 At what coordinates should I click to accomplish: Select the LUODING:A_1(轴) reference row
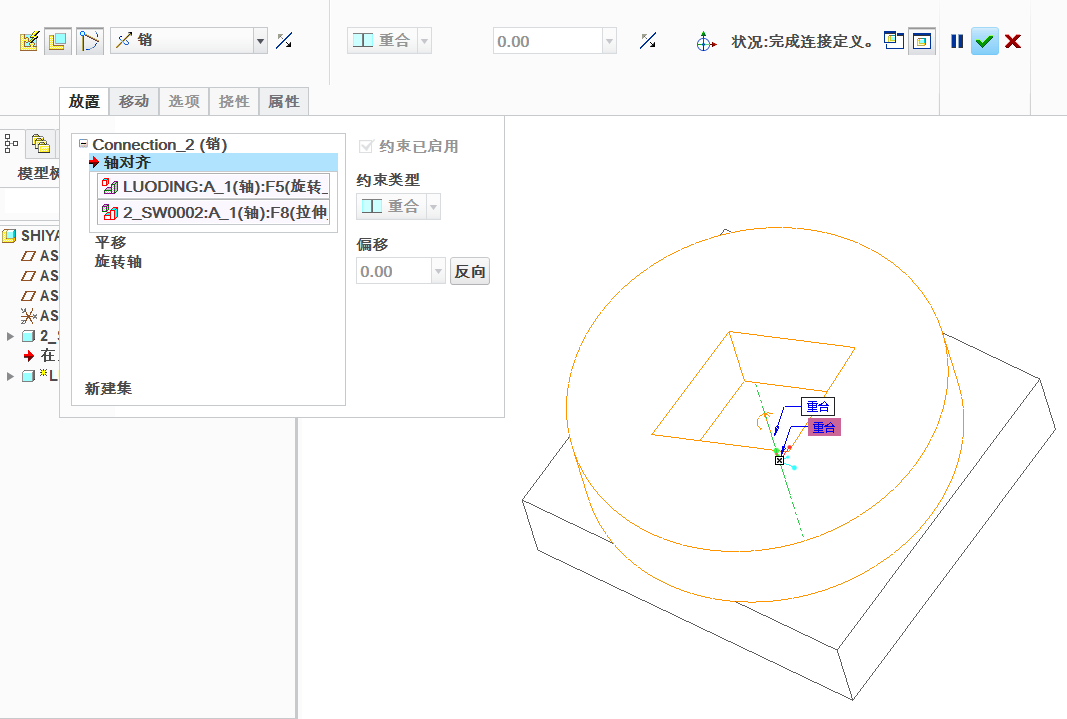tap(214, 187)
